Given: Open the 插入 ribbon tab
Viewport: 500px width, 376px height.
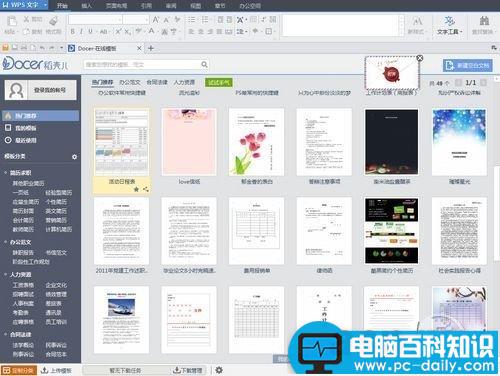Looking at the screenshot, I should point(86,6).
